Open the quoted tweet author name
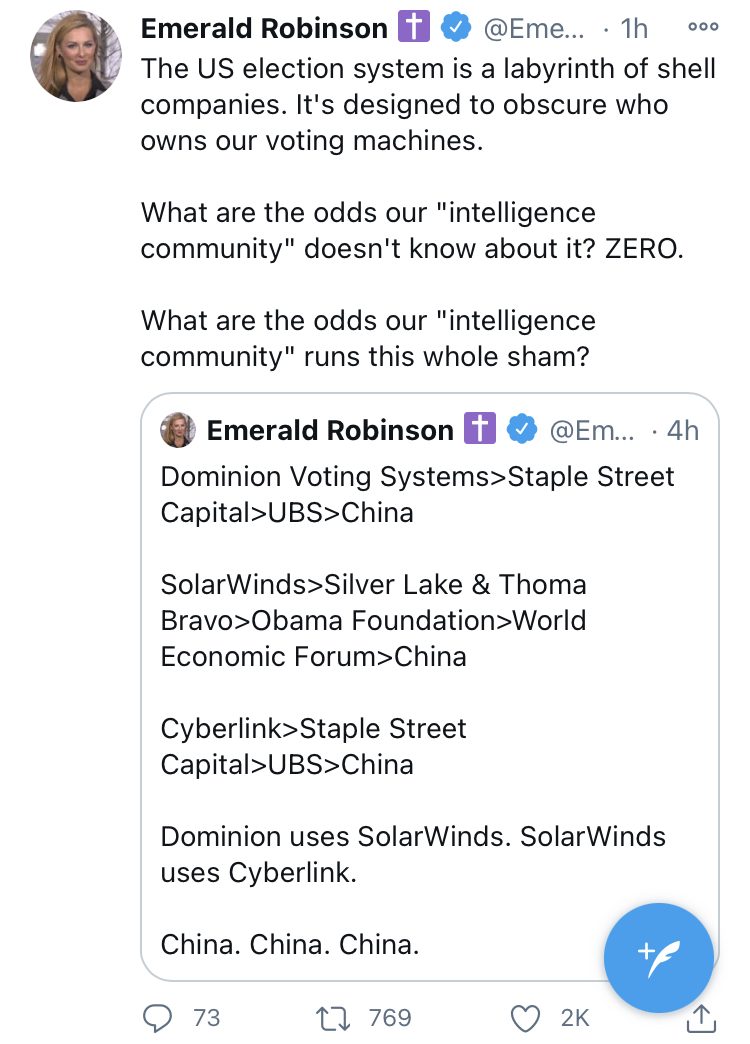Viewport: 750px width, 1044px height. coord(330,430)
